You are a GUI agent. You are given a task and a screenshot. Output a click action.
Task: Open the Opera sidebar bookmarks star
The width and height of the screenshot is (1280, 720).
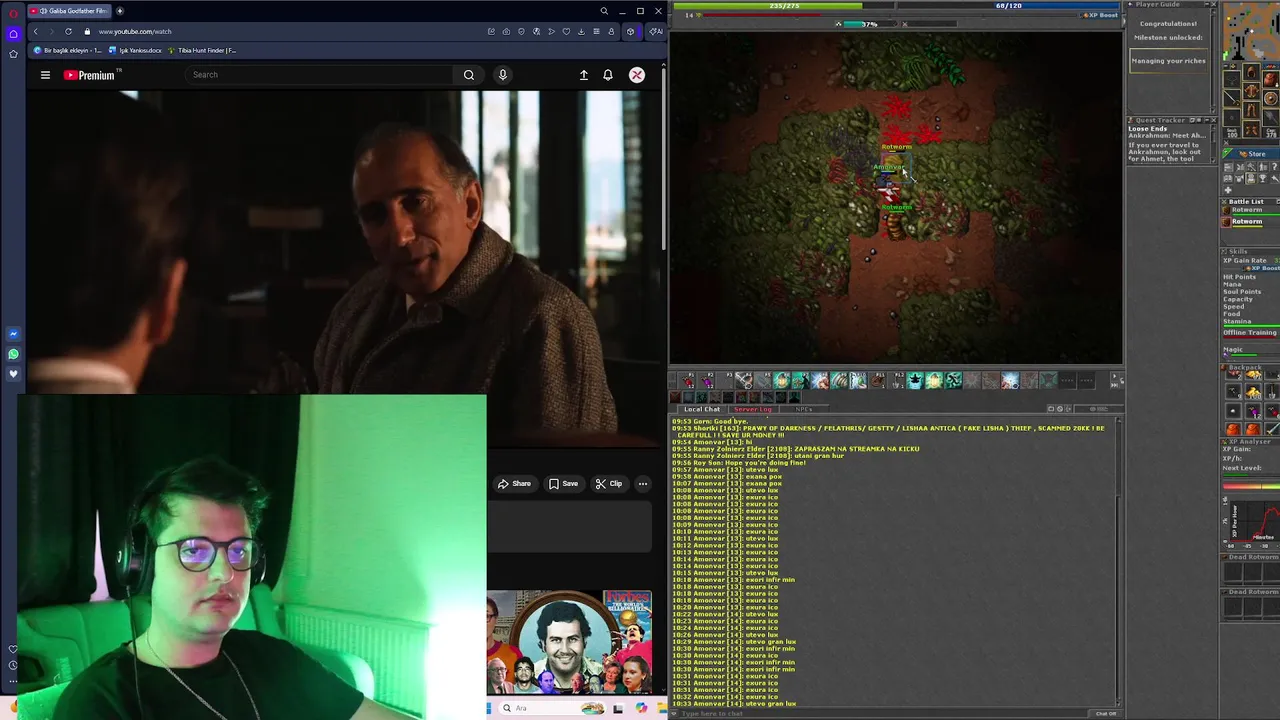[x=13, y=53]
